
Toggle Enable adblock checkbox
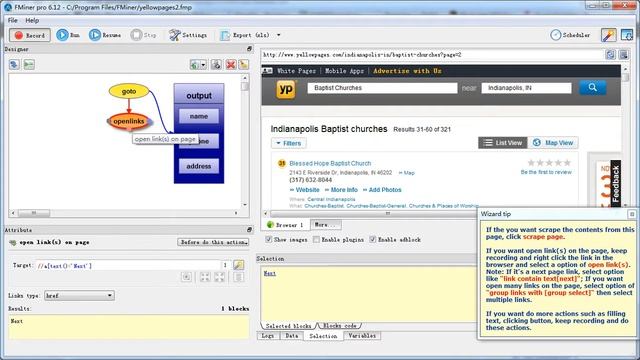373,240
